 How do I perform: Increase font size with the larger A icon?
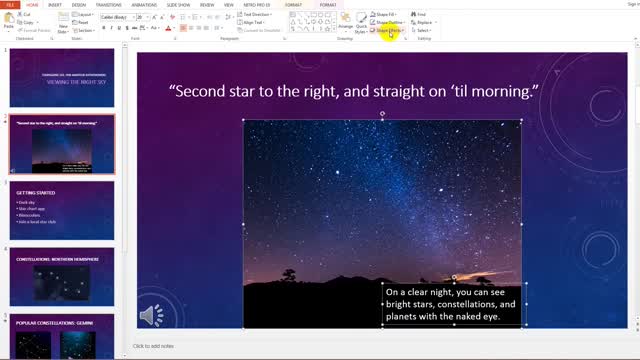pyautogui.click(x=154, y=17)
